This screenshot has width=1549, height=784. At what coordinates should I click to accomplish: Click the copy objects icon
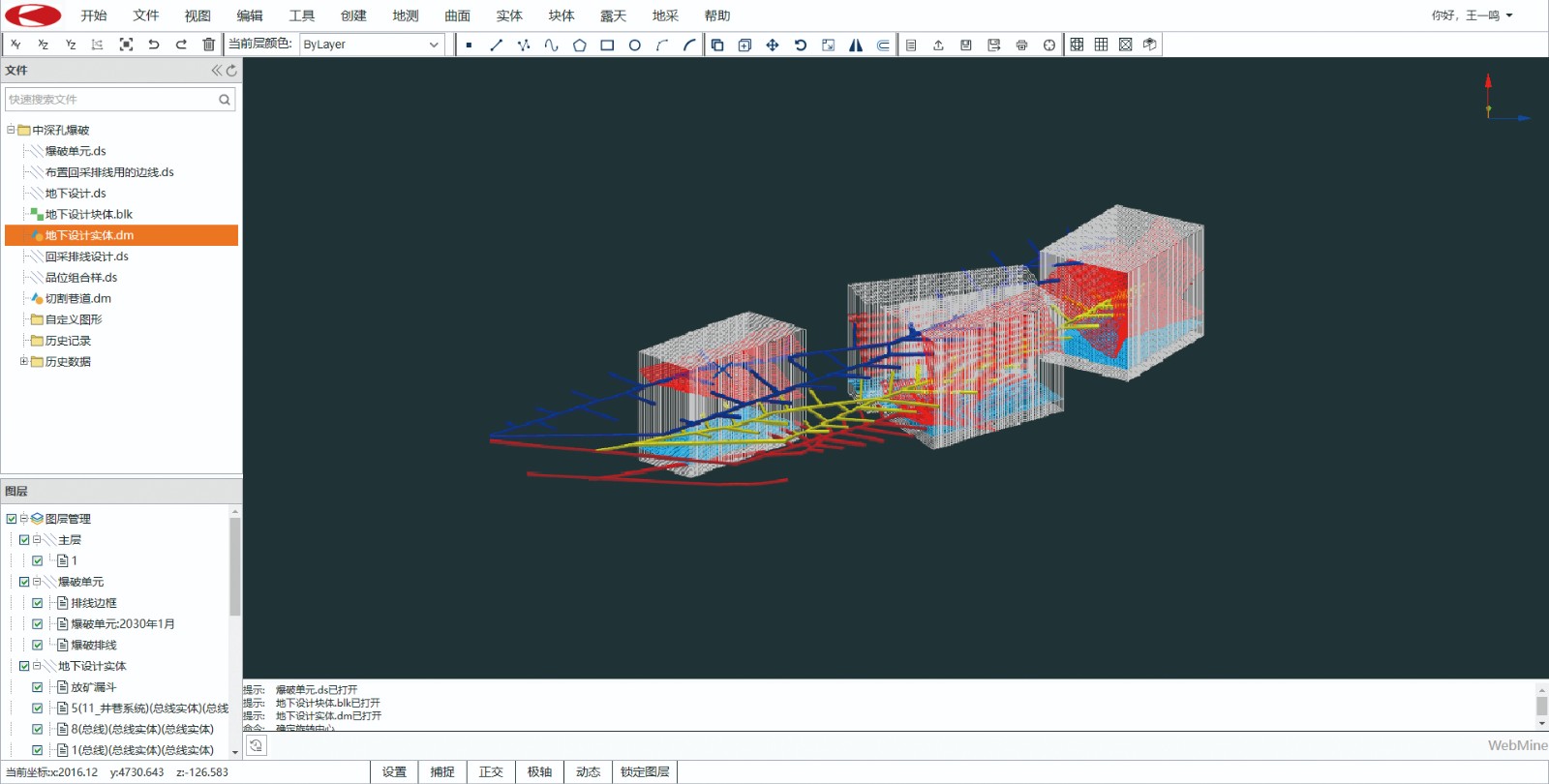coord(717,45)
